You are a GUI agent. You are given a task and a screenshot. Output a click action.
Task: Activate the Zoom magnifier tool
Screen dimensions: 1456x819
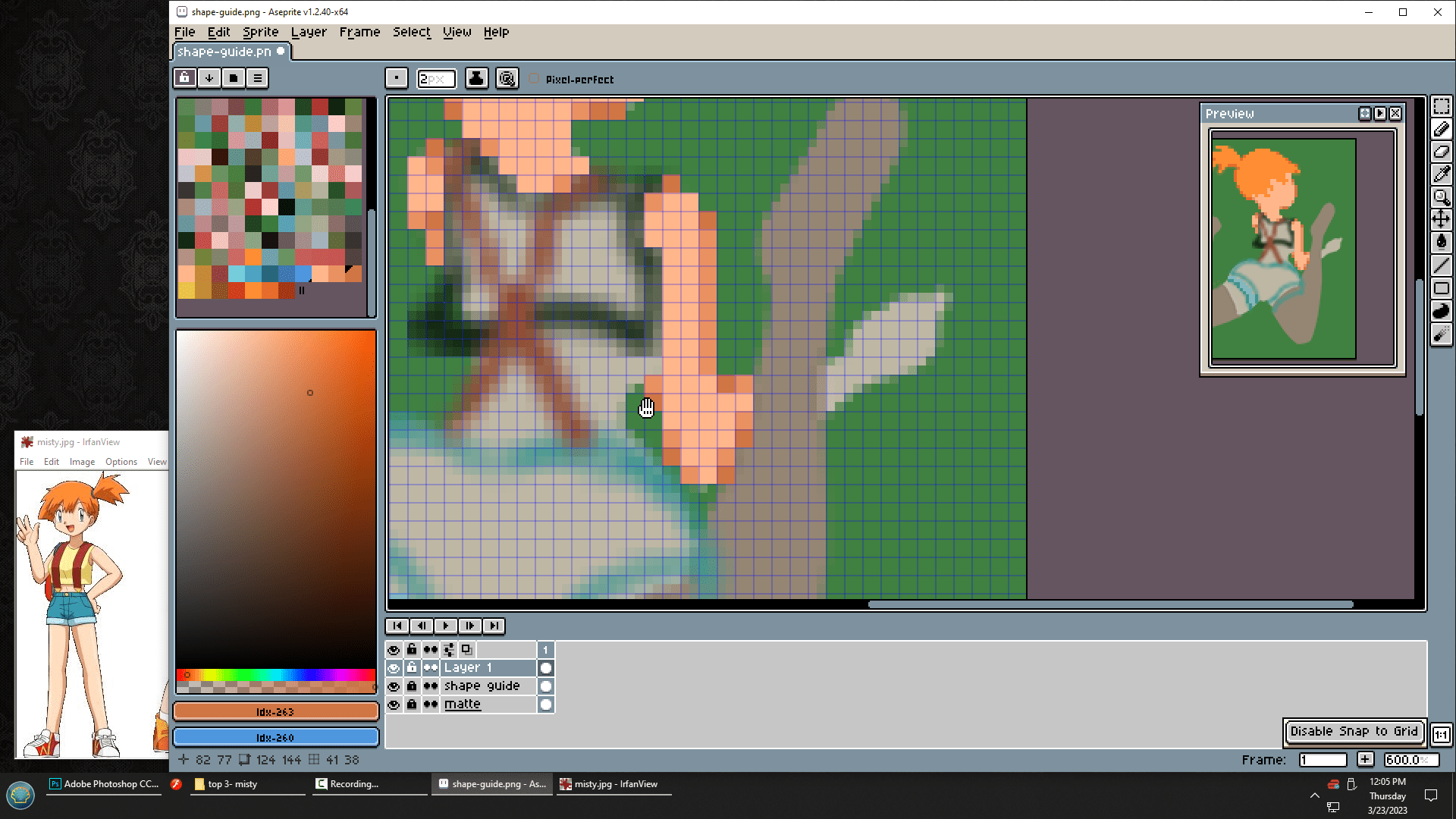[1441, 197]
